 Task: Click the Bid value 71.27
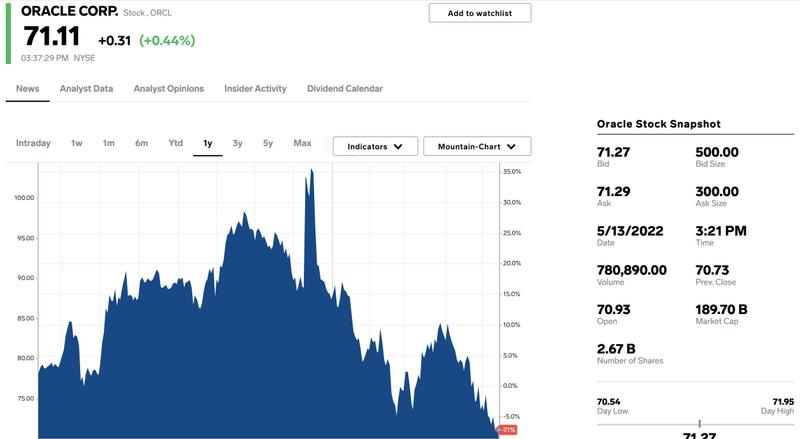click(x=613, y=152)
